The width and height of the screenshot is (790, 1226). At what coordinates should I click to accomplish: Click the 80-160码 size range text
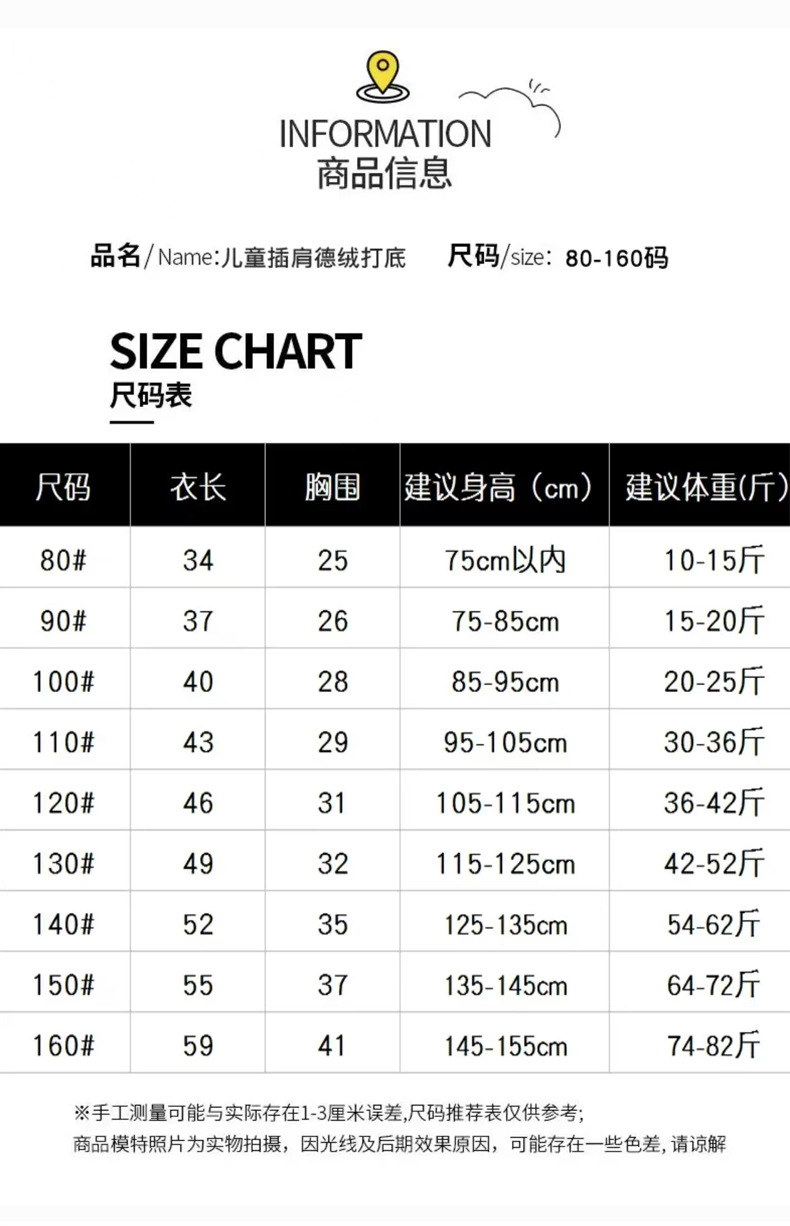[x=616, y=259]
